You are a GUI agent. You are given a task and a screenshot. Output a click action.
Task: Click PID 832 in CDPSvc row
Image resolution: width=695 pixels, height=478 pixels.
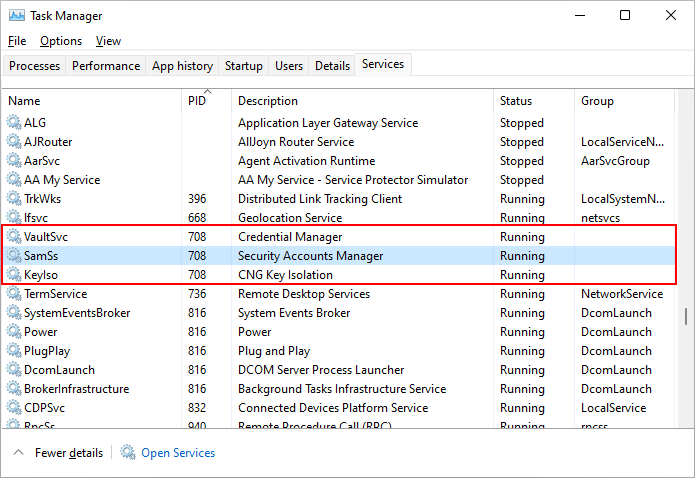tap(197, 408)
